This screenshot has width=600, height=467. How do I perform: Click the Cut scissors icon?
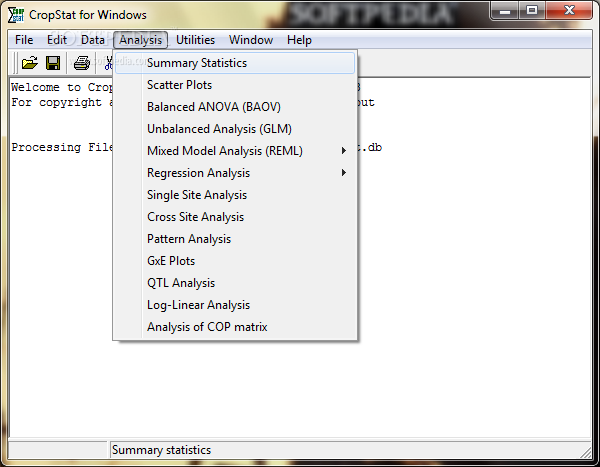[109, 63]
